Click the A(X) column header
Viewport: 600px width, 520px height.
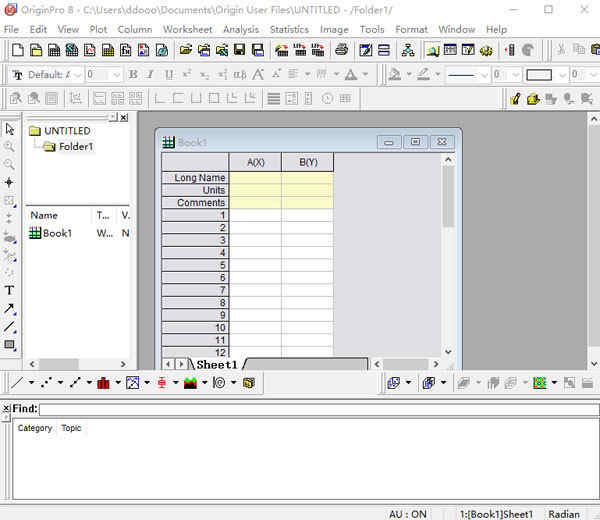pos(255,162)
